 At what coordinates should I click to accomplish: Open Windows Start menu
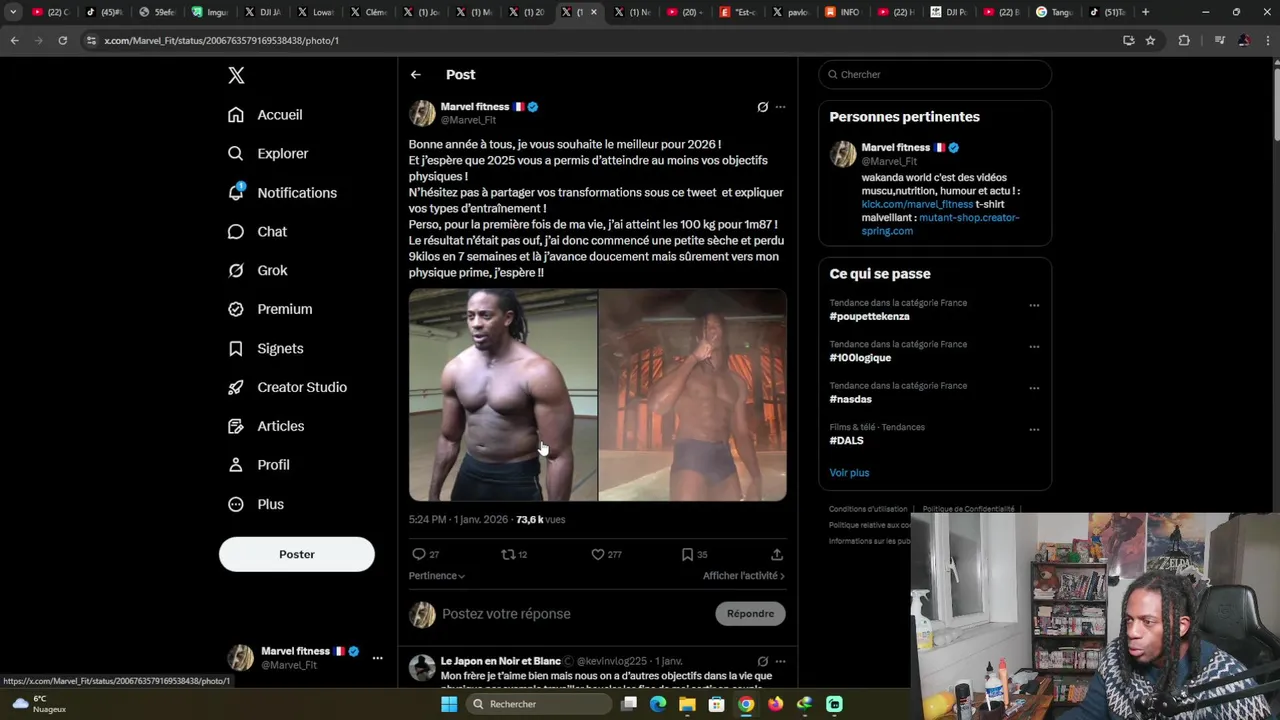click(449, 704)
